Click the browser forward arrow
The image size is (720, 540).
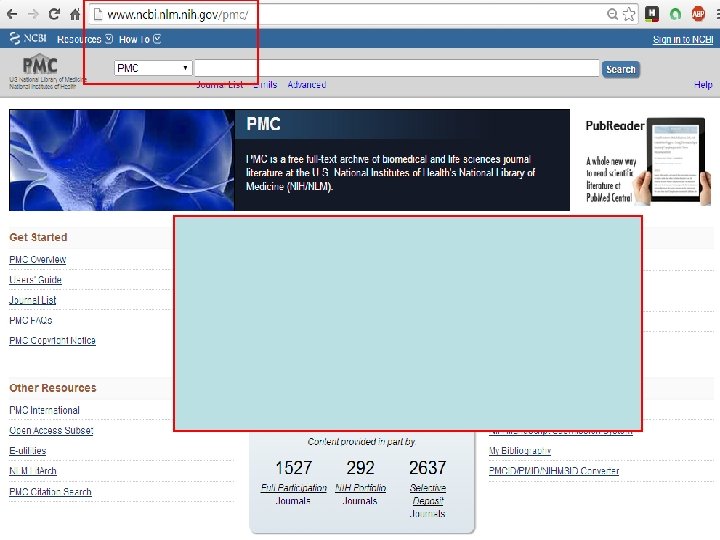(33, 15)
